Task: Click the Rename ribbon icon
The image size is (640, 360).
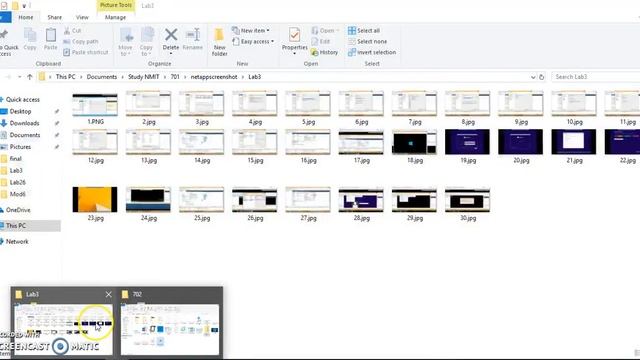Action: click(x=192, y=39)
